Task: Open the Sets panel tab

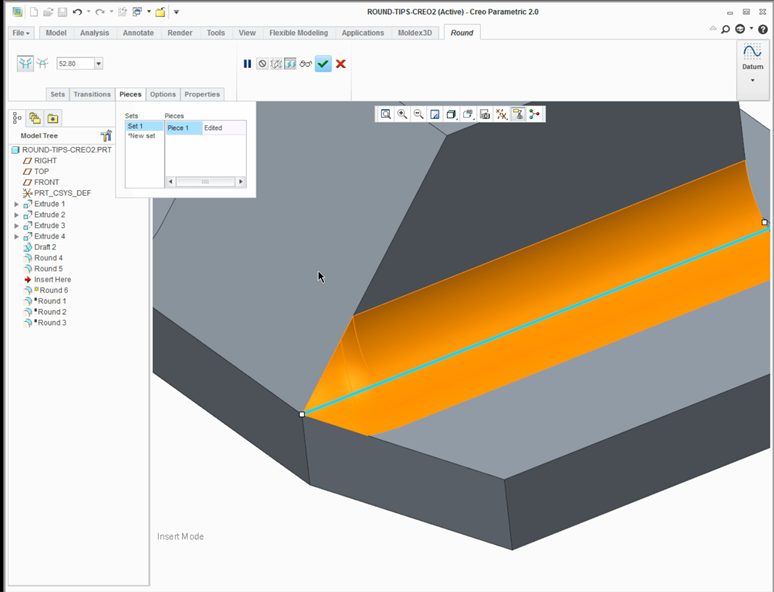Action: 58,94
